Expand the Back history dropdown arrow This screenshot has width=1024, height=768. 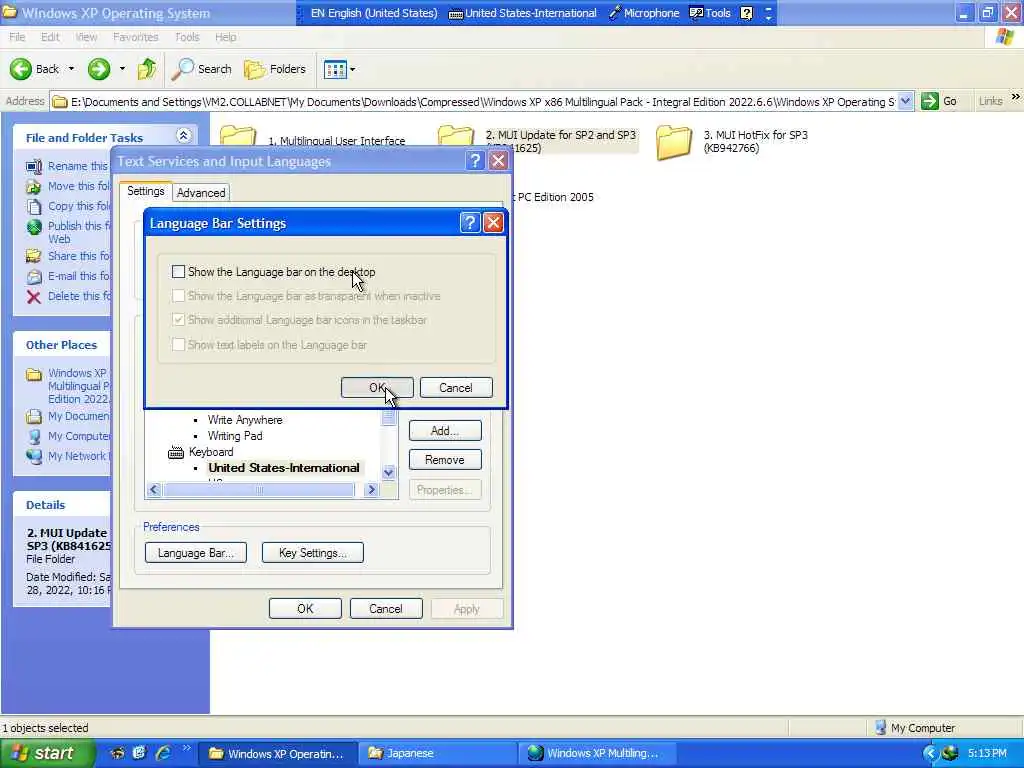pyautogui.click(x=71, y=69)
